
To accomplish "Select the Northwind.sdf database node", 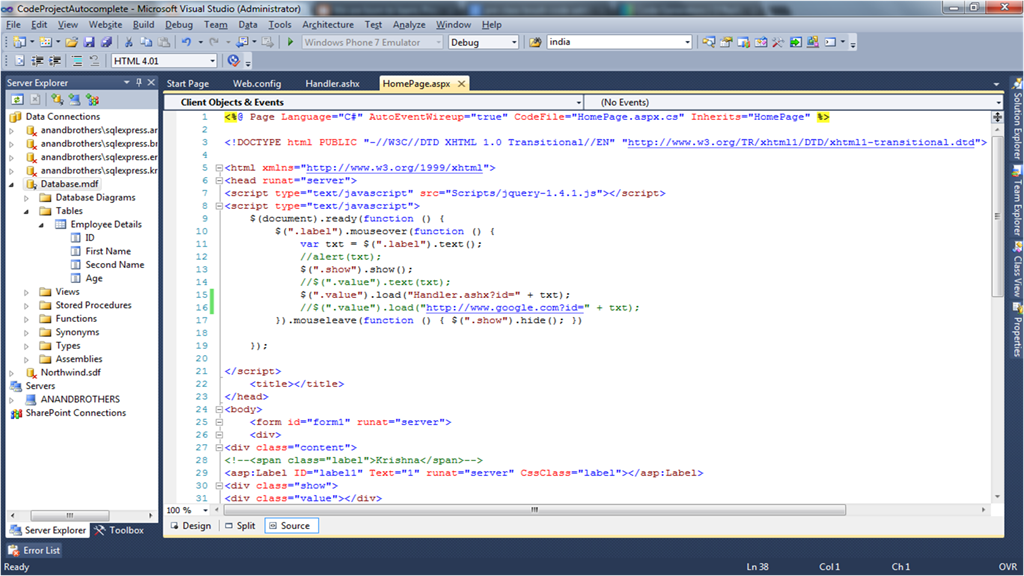I will point(70,372).
